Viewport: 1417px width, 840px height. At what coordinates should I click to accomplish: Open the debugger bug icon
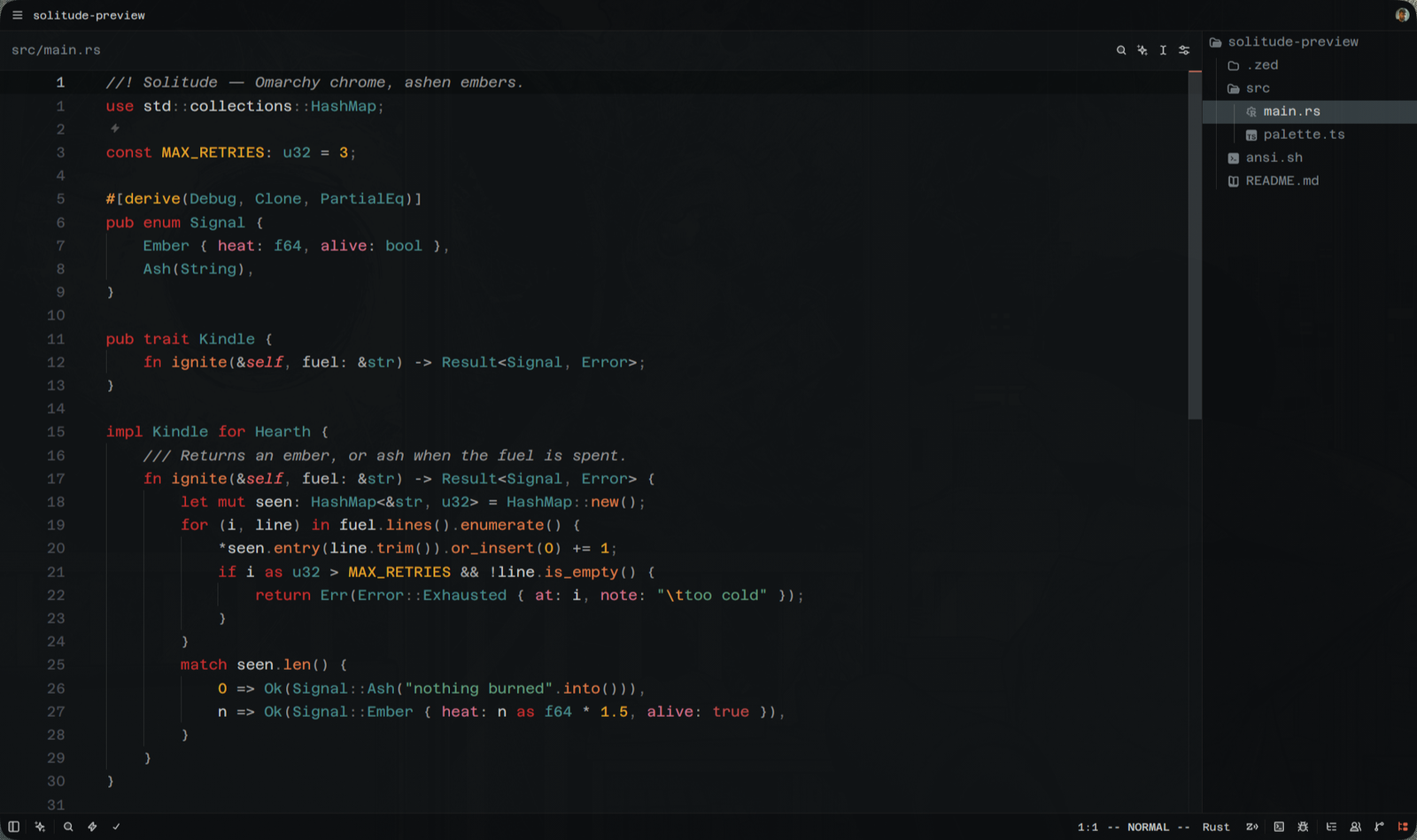pyautogui.click(x=1303, y=827)
